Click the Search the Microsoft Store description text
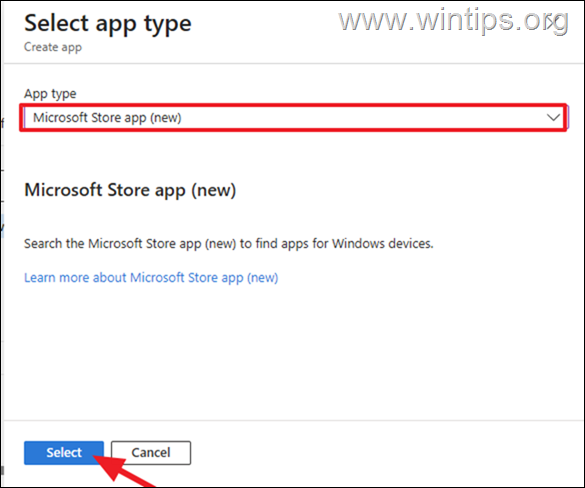This screenshot has width=585, height=488. click(229, 244)
